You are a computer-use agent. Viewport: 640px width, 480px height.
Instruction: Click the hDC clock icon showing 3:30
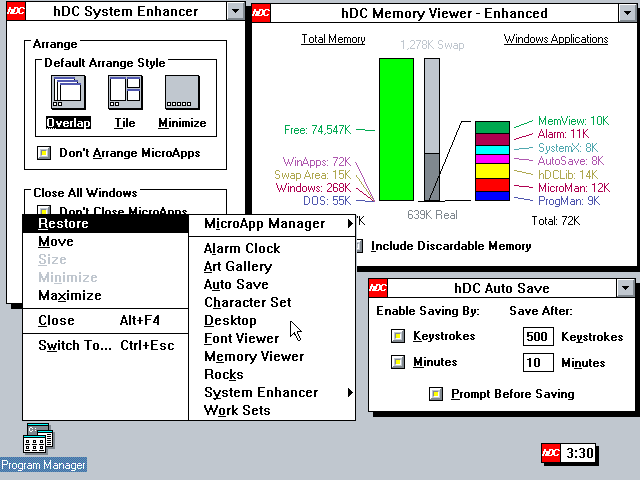pos(569,453)
